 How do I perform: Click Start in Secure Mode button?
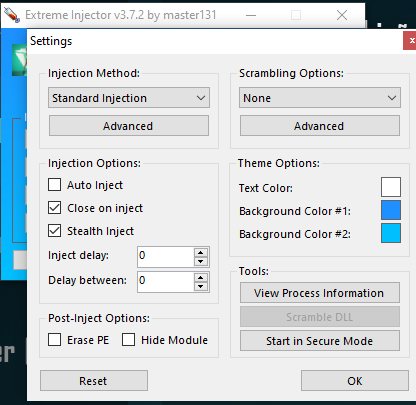320,341
